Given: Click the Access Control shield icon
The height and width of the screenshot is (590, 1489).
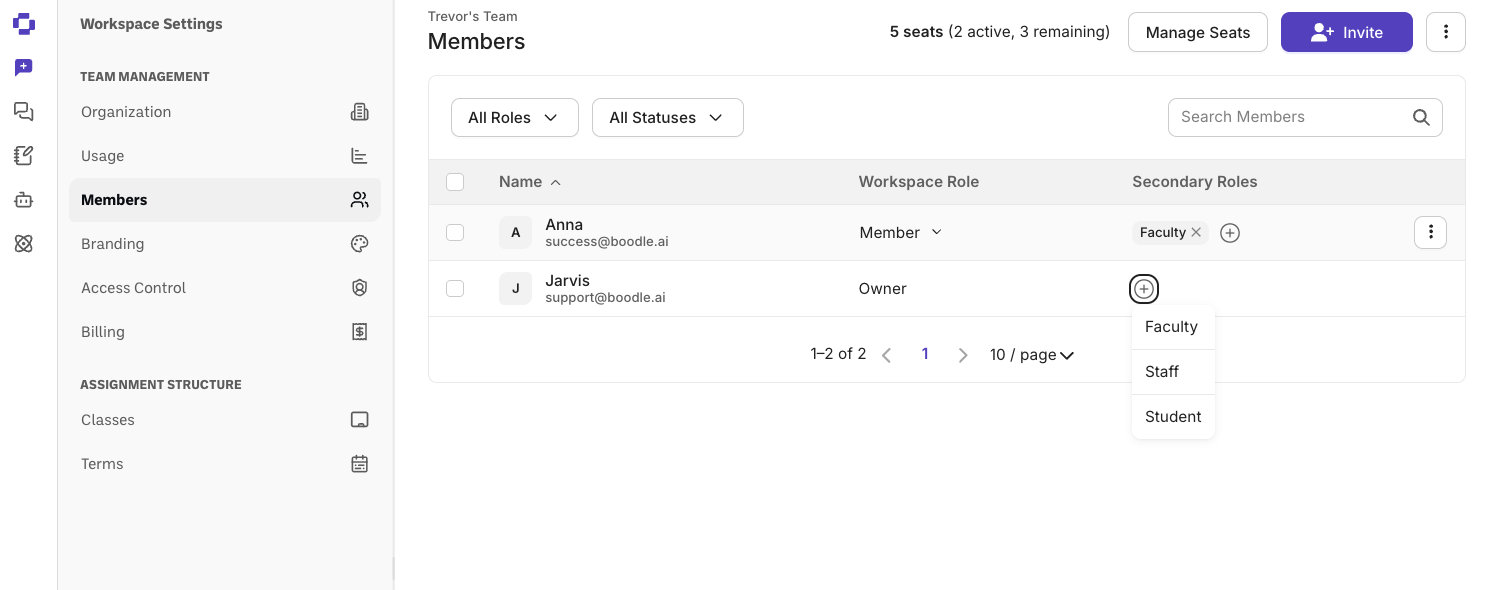Looking at the screenshot, I should [360, 288].
